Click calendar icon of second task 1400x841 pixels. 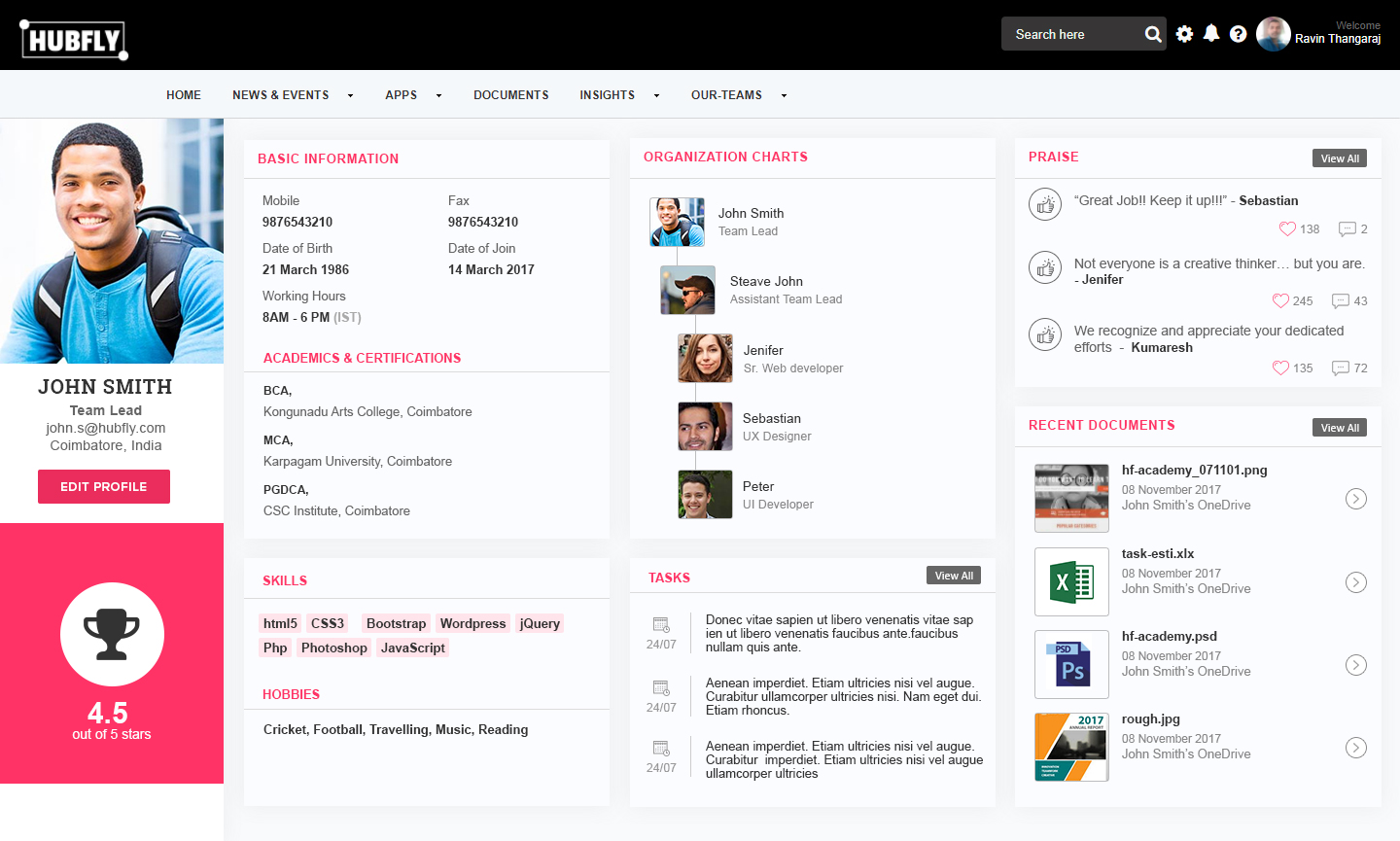point(661,687)
